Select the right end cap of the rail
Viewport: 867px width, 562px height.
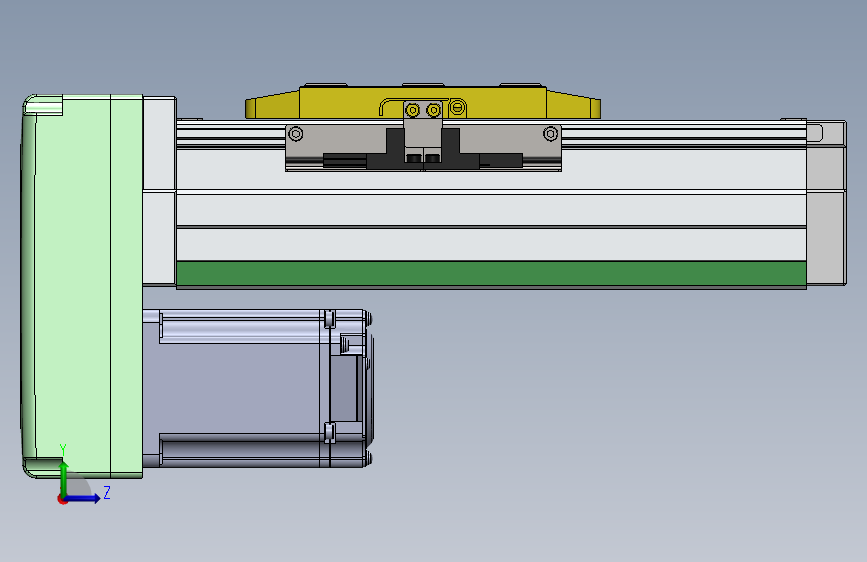(826, 204)
